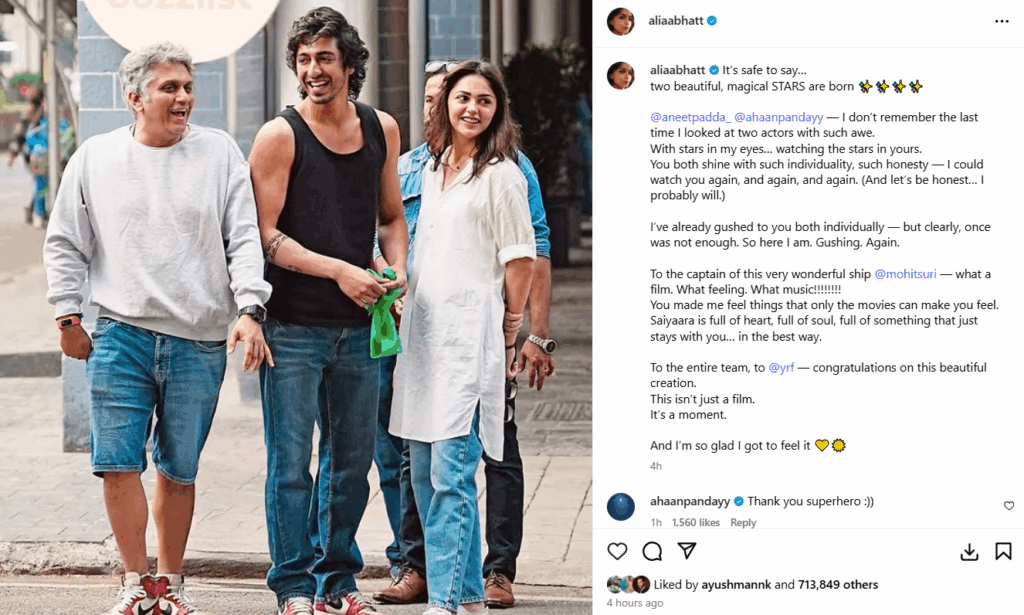
Task: Download the post with the download arrow icon
Action: pos(969,552)
